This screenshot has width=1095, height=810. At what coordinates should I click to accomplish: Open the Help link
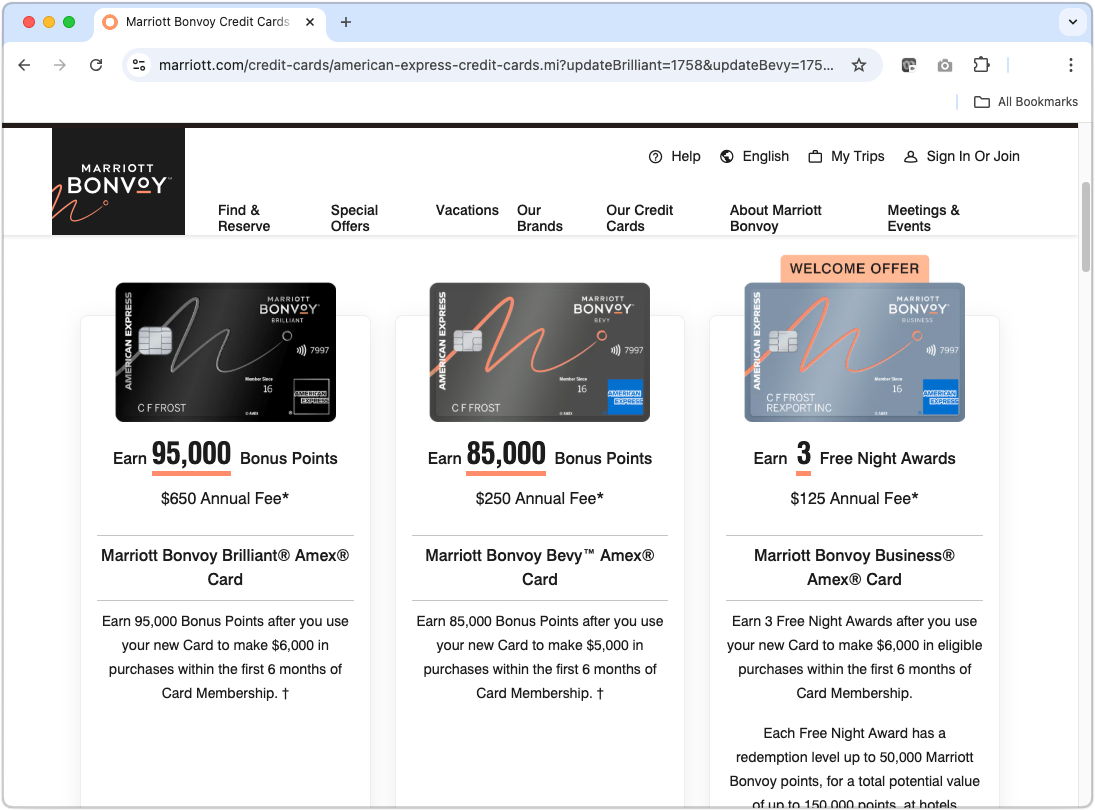pos(686,156)
